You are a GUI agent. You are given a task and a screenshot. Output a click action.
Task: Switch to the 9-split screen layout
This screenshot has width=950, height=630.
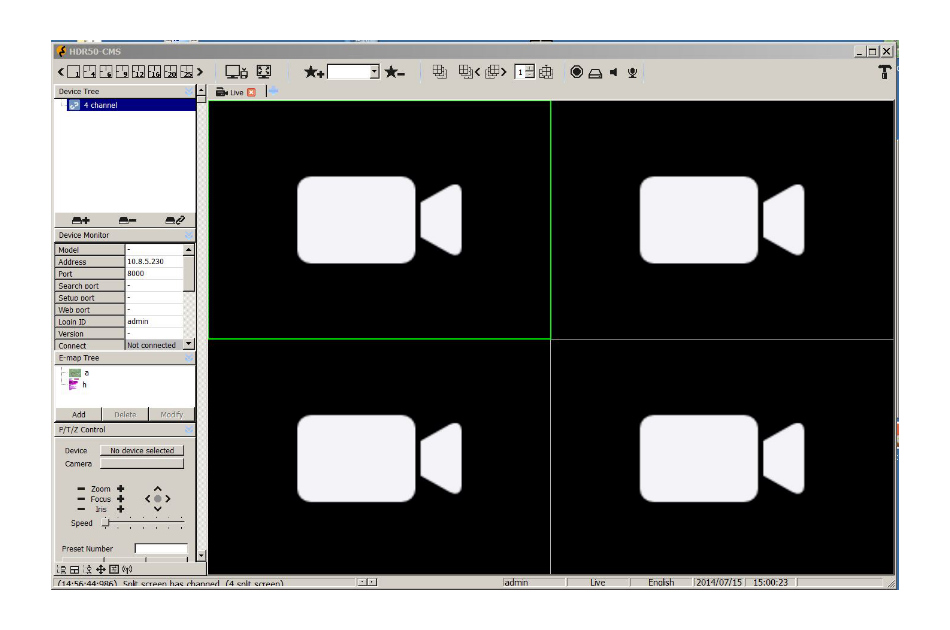pos(122,72)
